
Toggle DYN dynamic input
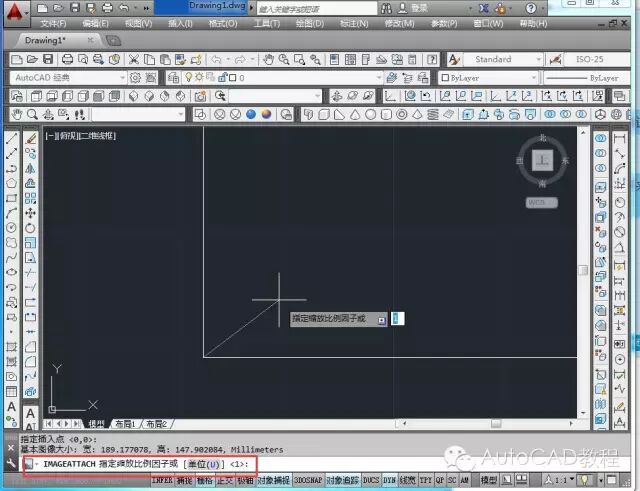[389, 480]
